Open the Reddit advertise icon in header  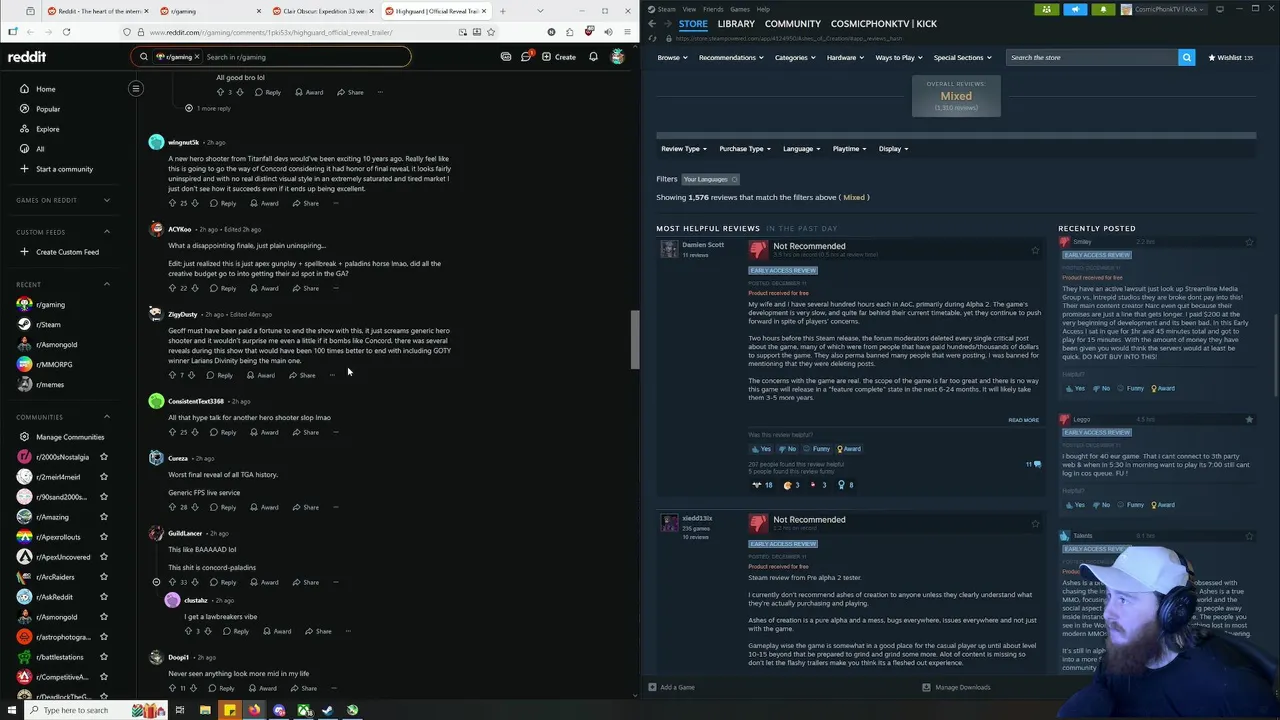(506, 57)
